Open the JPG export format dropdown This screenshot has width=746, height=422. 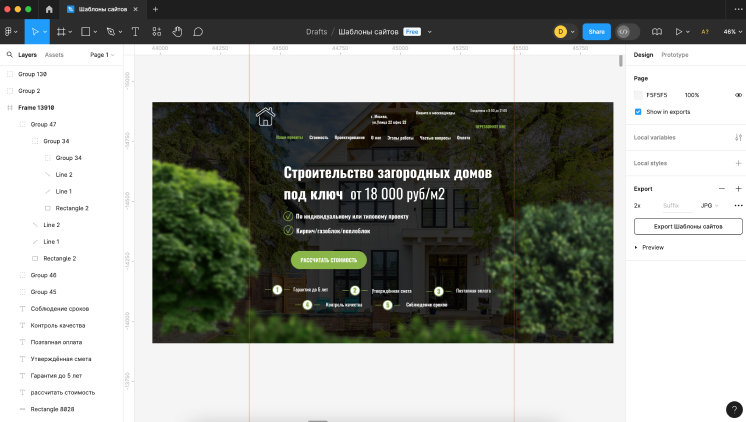709,205
